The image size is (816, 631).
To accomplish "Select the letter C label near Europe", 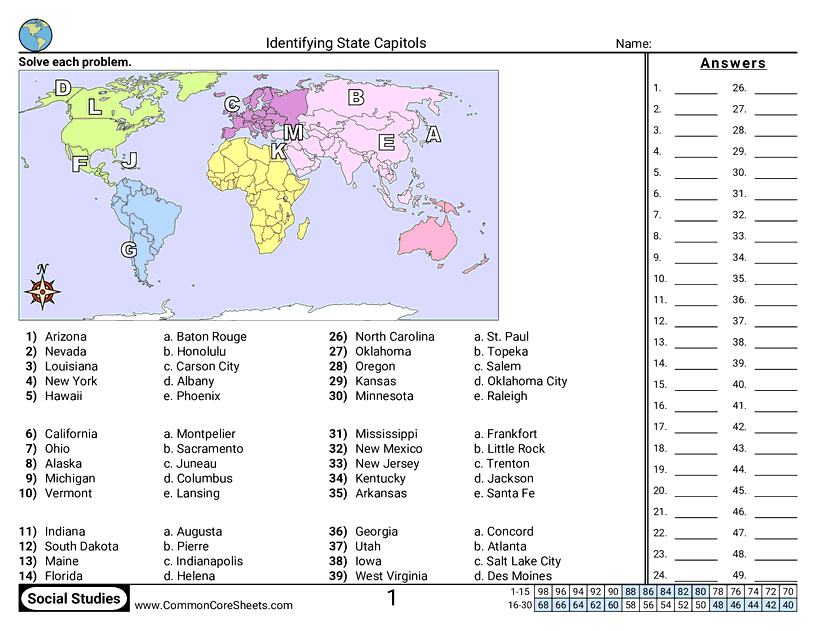I will 232,104.
